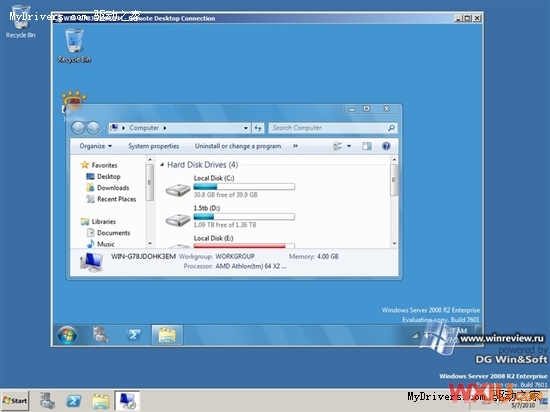Open Documents library

tap(108, 232)
